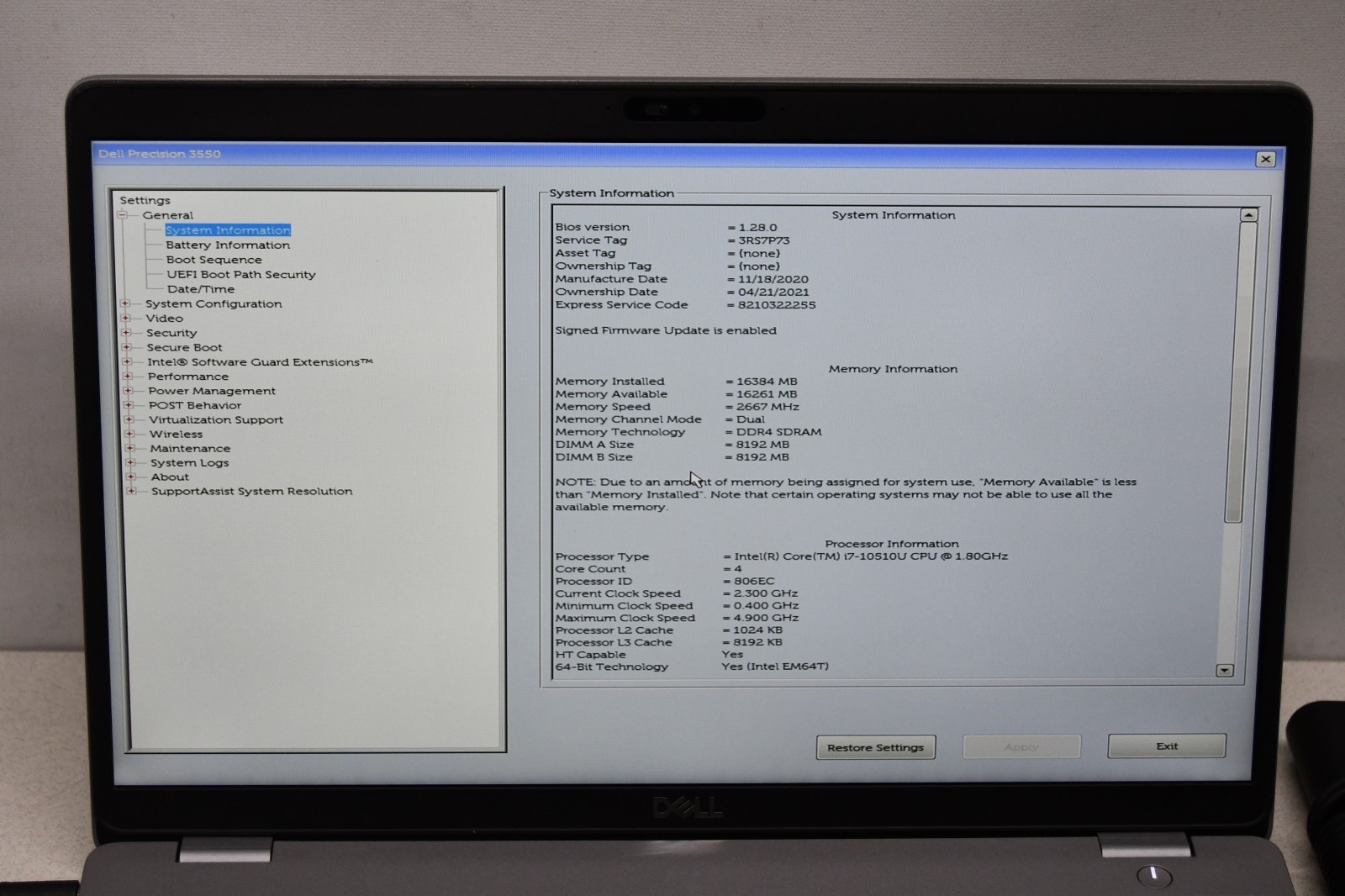
Task: Click the greyed Apply button
Action: [1021, 746]
